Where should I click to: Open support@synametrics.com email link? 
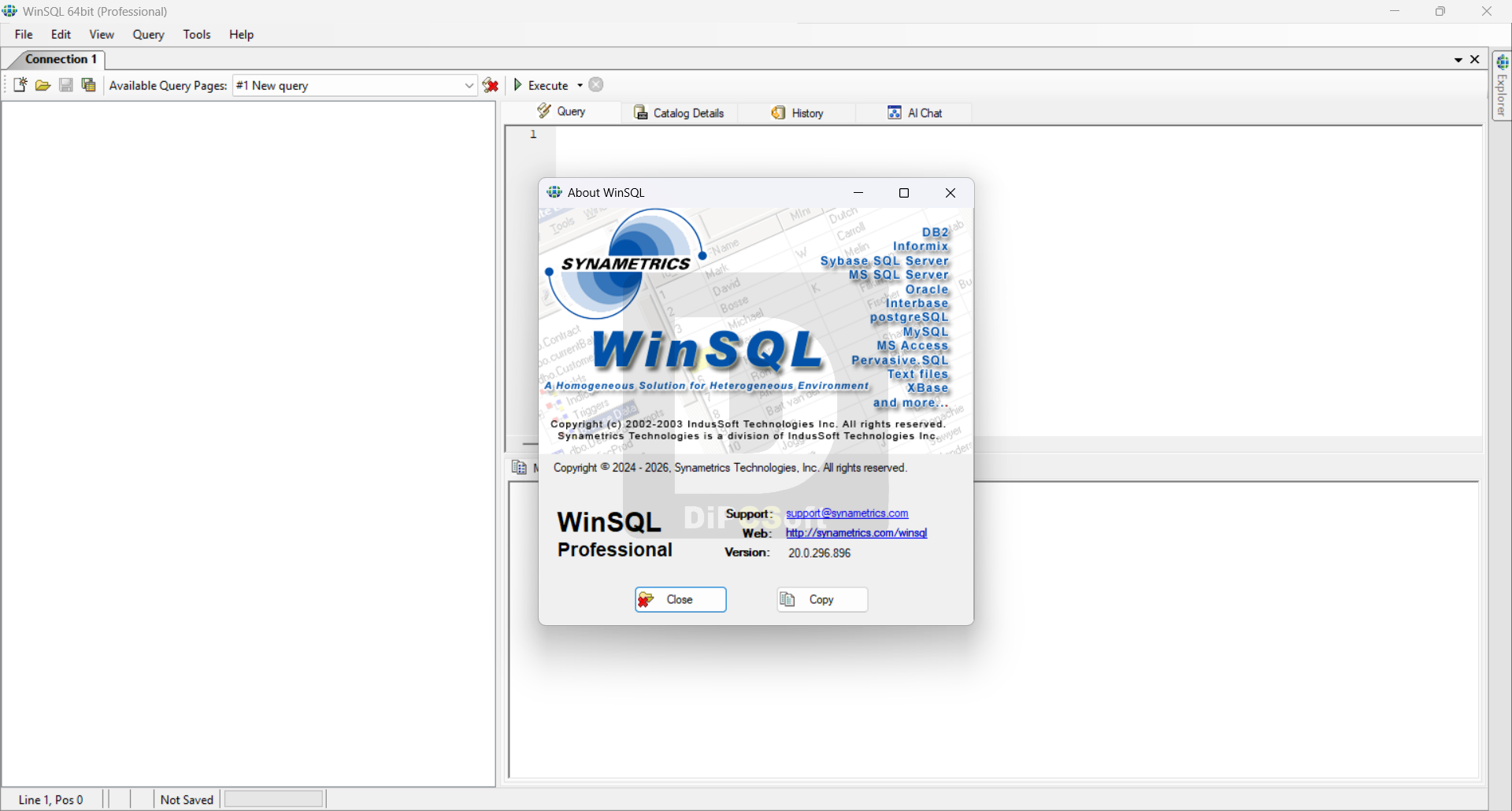point(847,513)
